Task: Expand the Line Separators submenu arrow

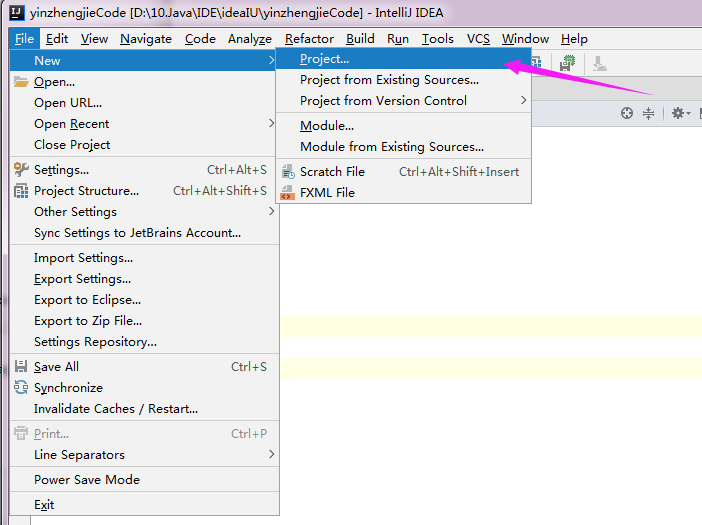Action: click(271, 454)
